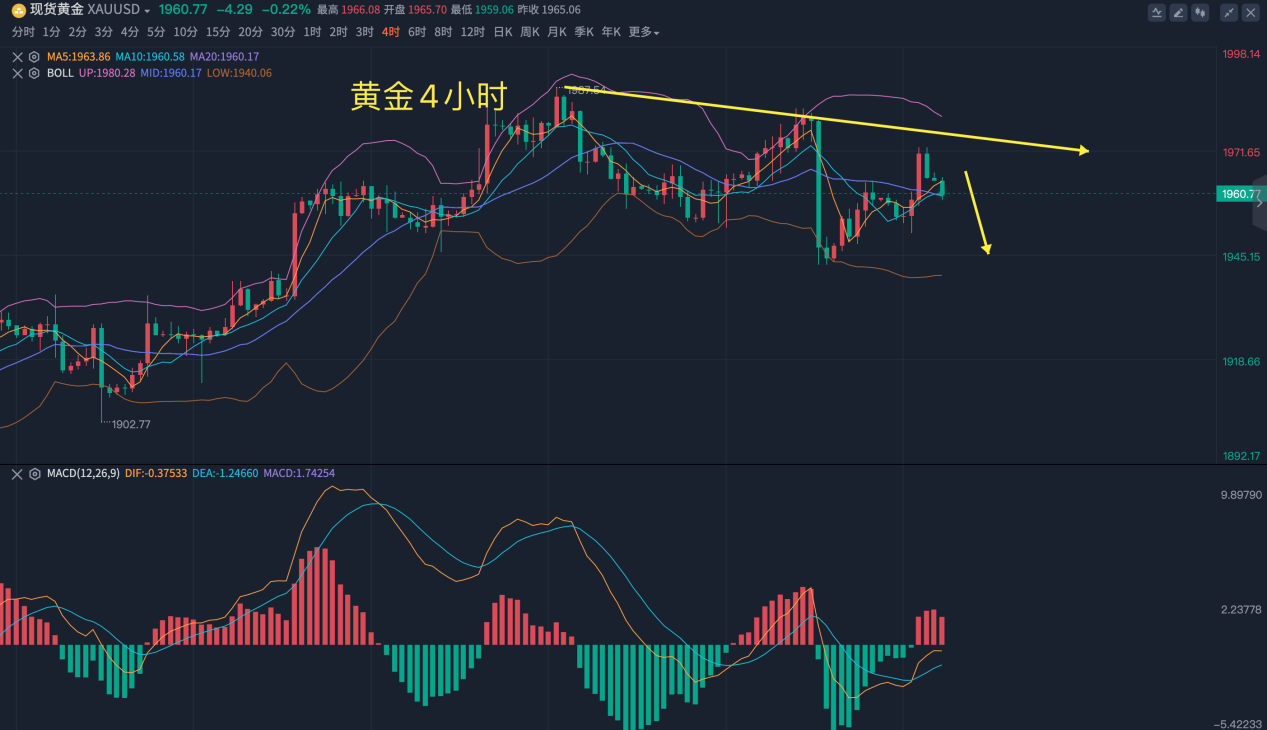Click the MA10:1960.58 indicator value
This screenshot has width=1267, height=730.
150,57
